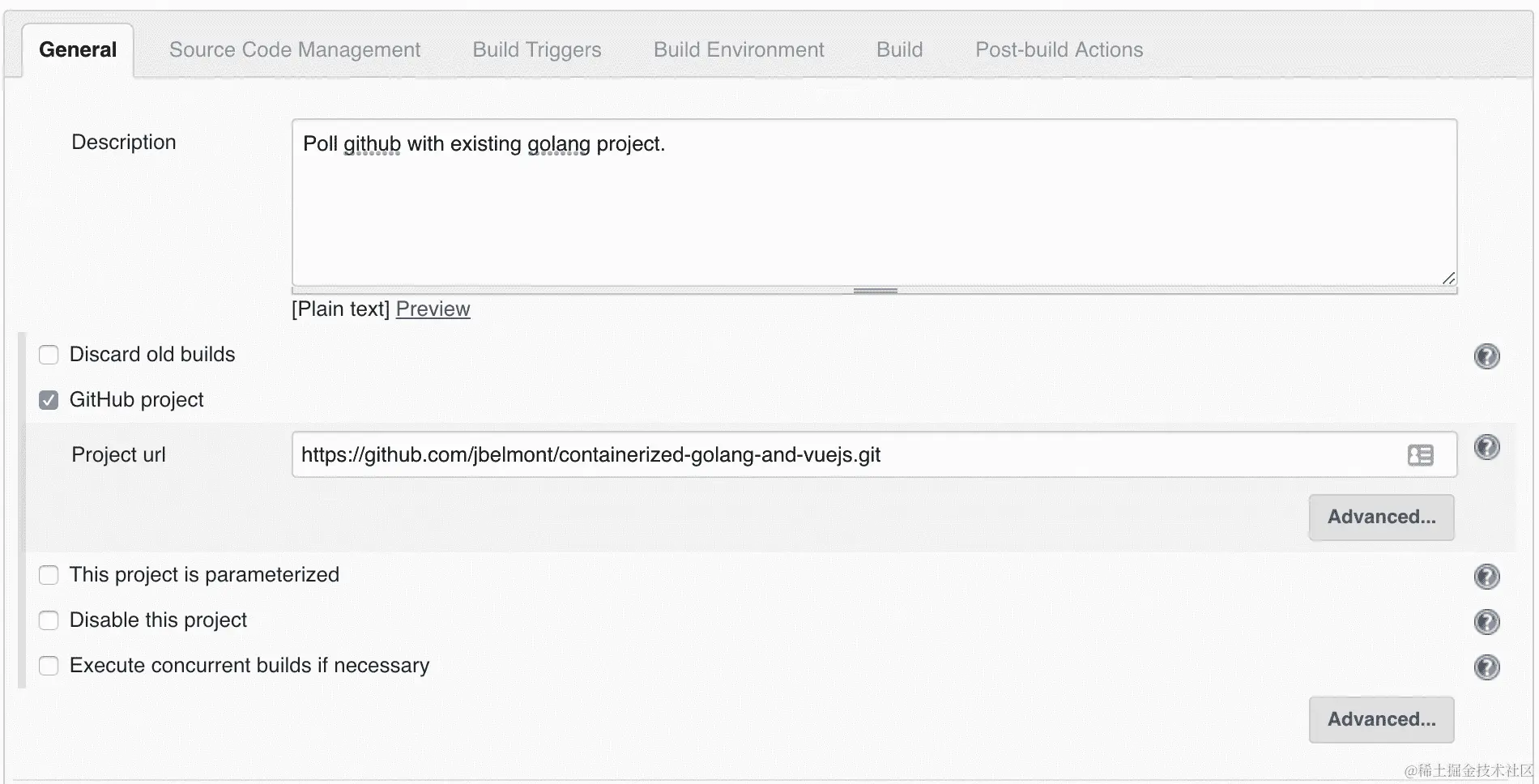Open help for Execute concurrent builds
This screenshot has width=1539, height=784.
coord(1486,667)
